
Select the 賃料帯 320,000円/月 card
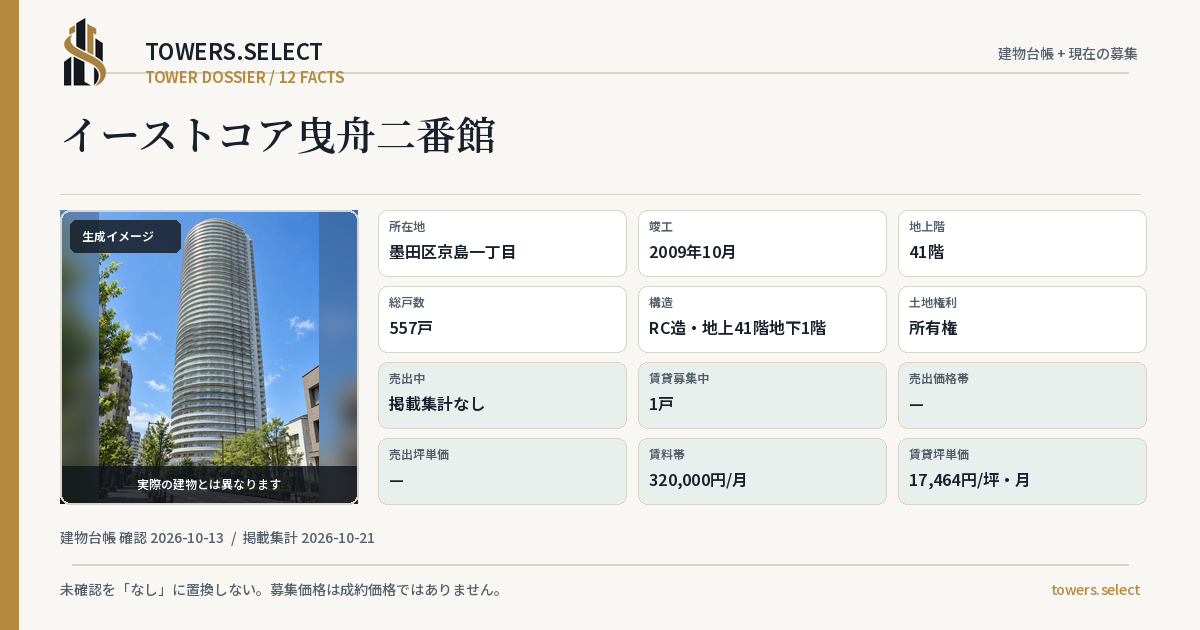[x=762, y=471]
